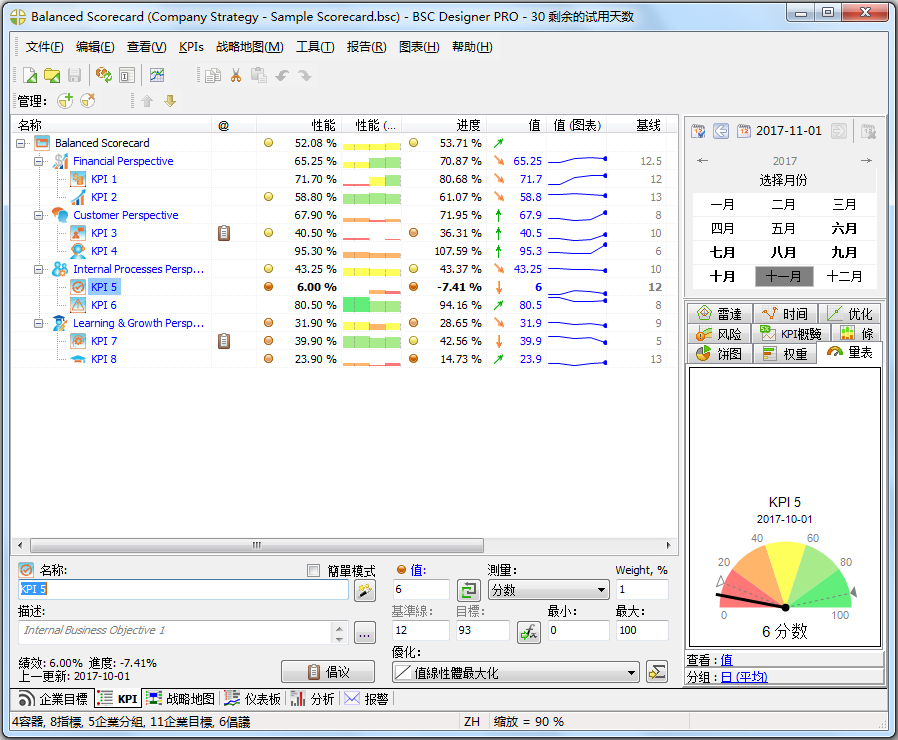
Task: Collapse the Balanced Scorecard root node
Action: pos(21,143)
